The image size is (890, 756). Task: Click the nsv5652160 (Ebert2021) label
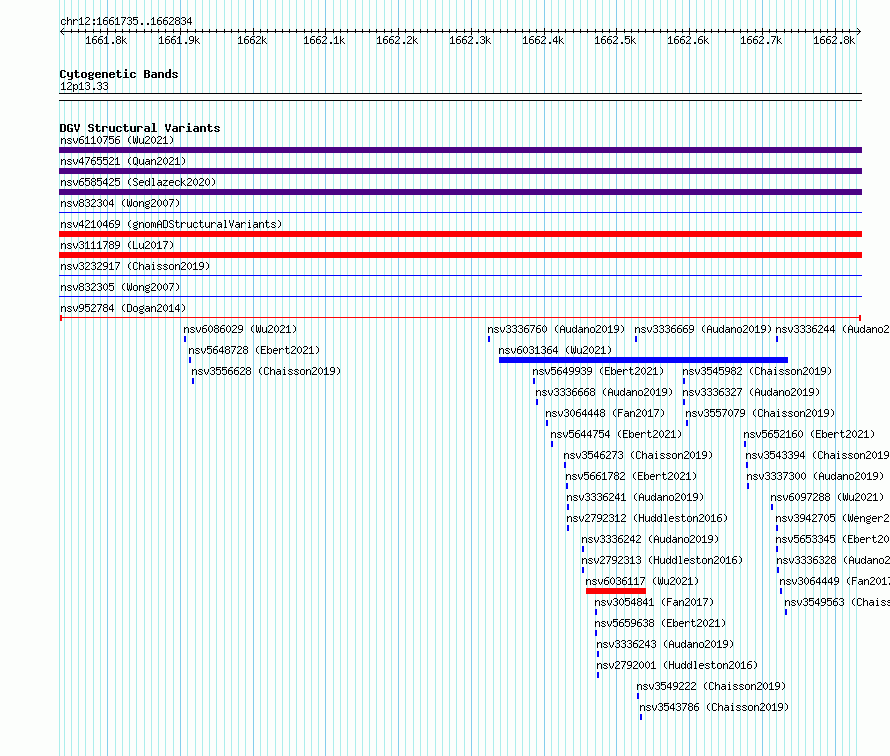pyautogui.click(x=809, y=434)
